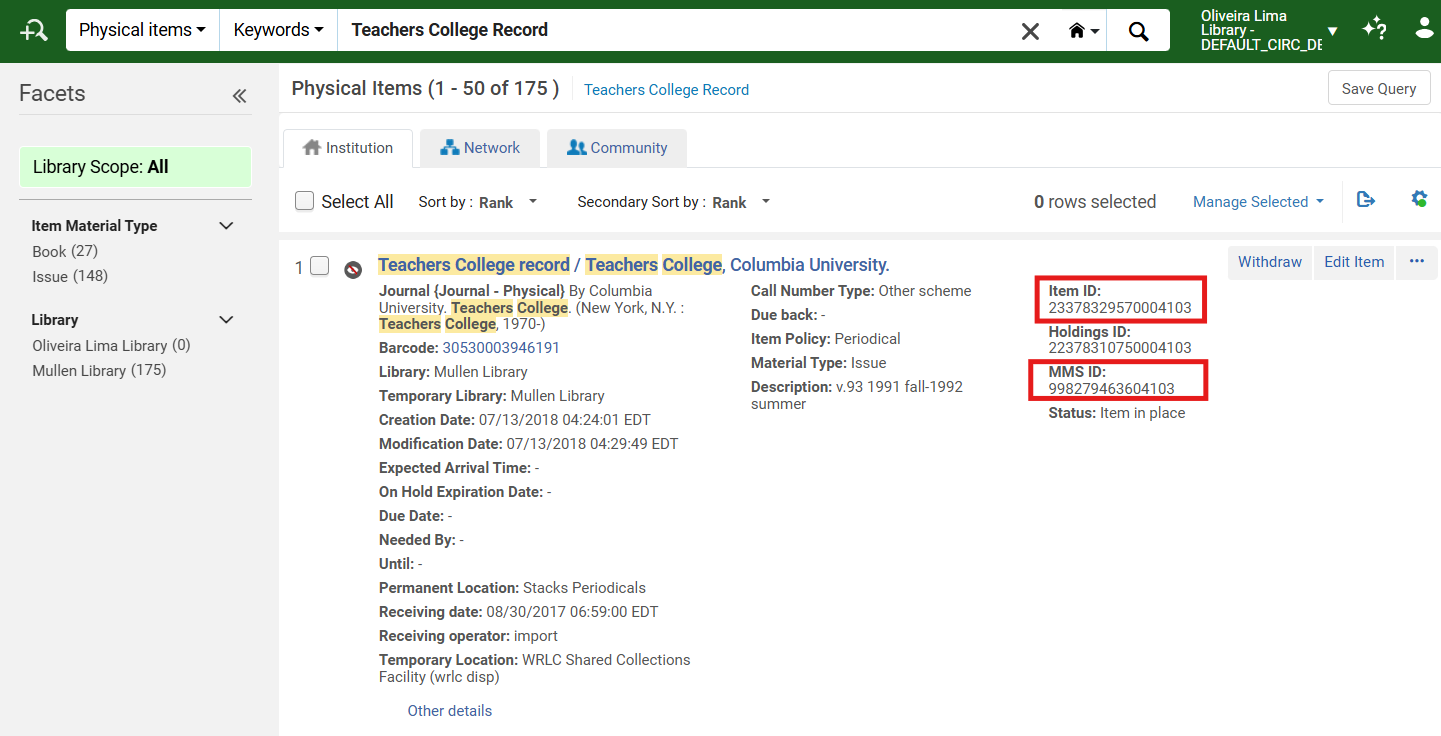Tick the checkbox for result row 1
This screenshot has height=736, width=1441.
319,266
